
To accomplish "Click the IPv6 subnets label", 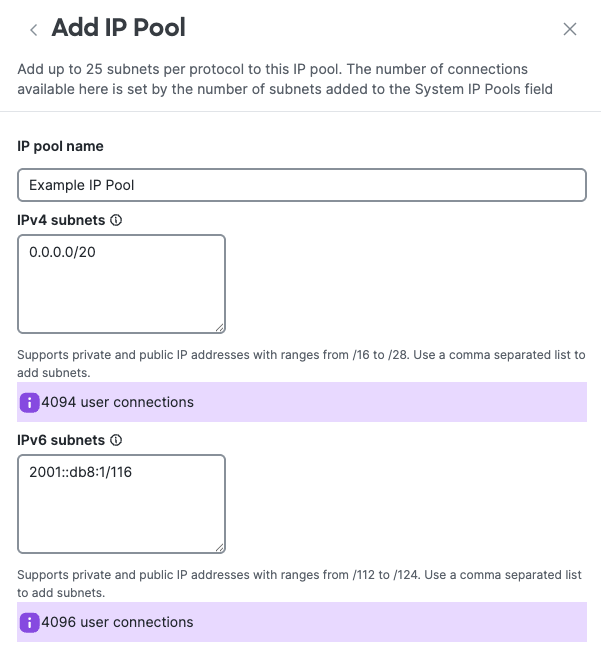I will coord(61,440).
